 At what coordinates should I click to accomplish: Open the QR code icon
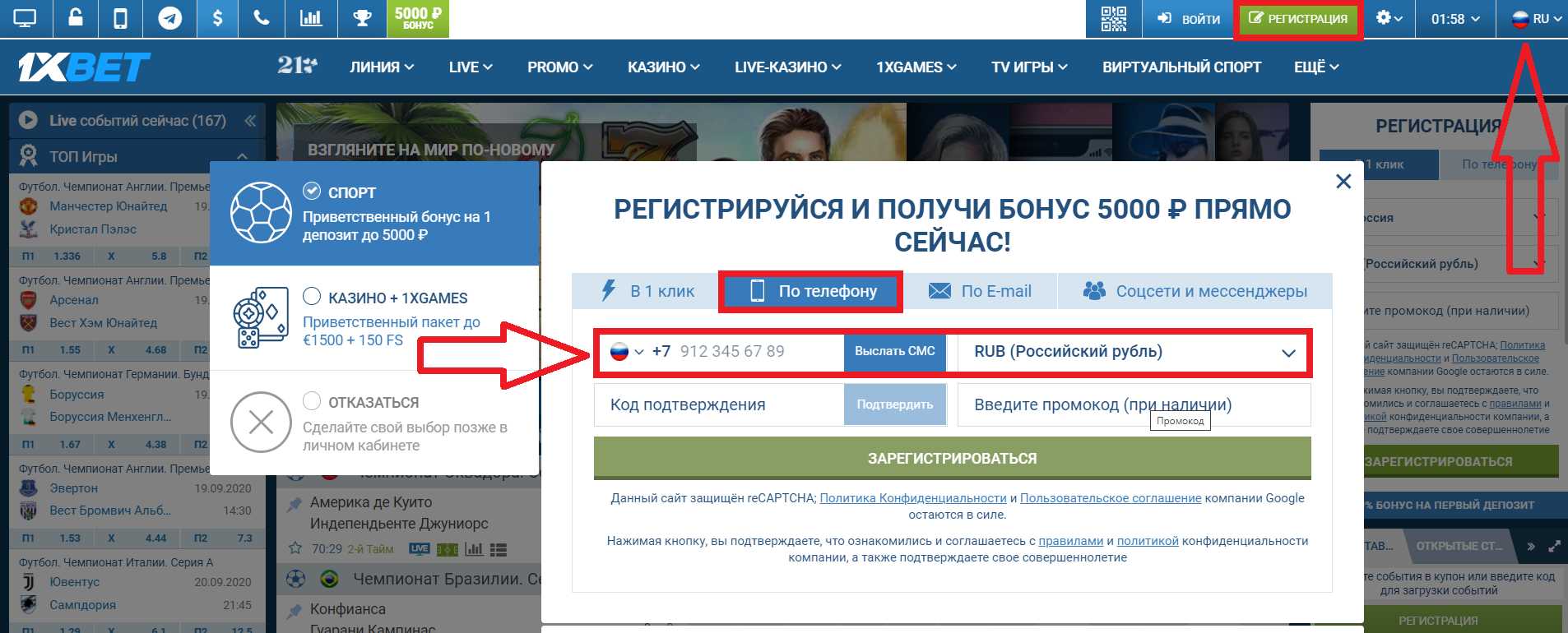[x=1114, y=18]
